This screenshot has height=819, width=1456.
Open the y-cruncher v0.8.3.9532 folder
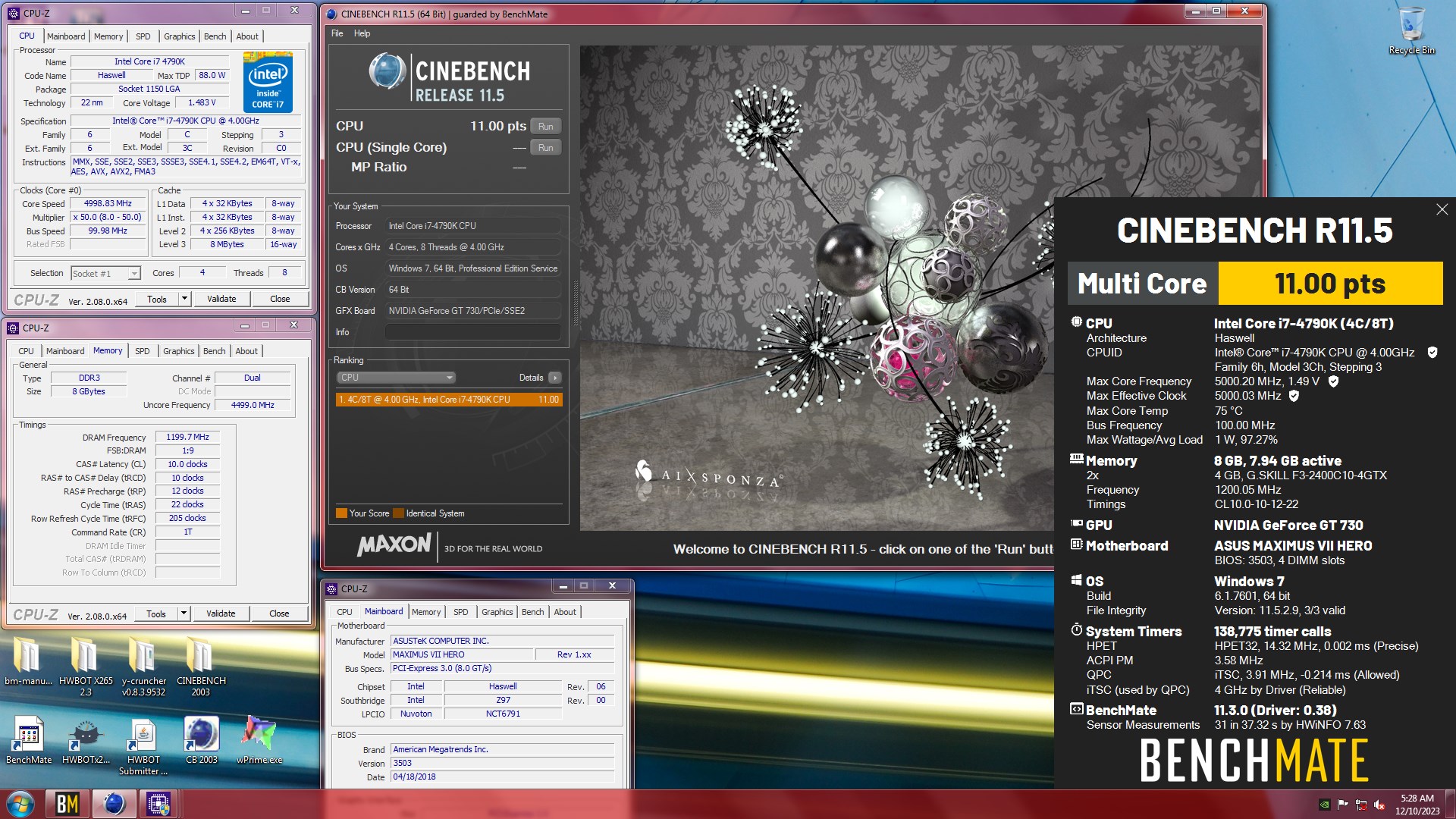pyautogui.click(x=143, y=666)
